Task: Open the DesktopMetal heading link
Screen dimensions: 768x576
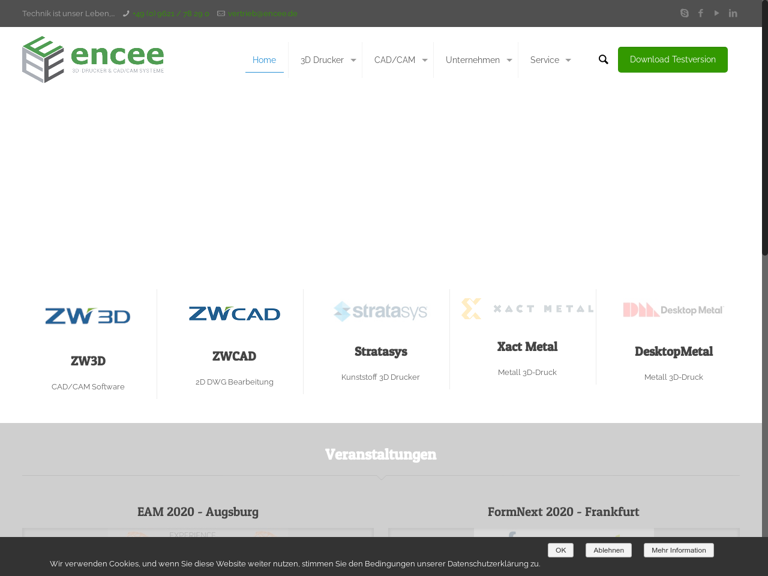Action: coord(673,351)
